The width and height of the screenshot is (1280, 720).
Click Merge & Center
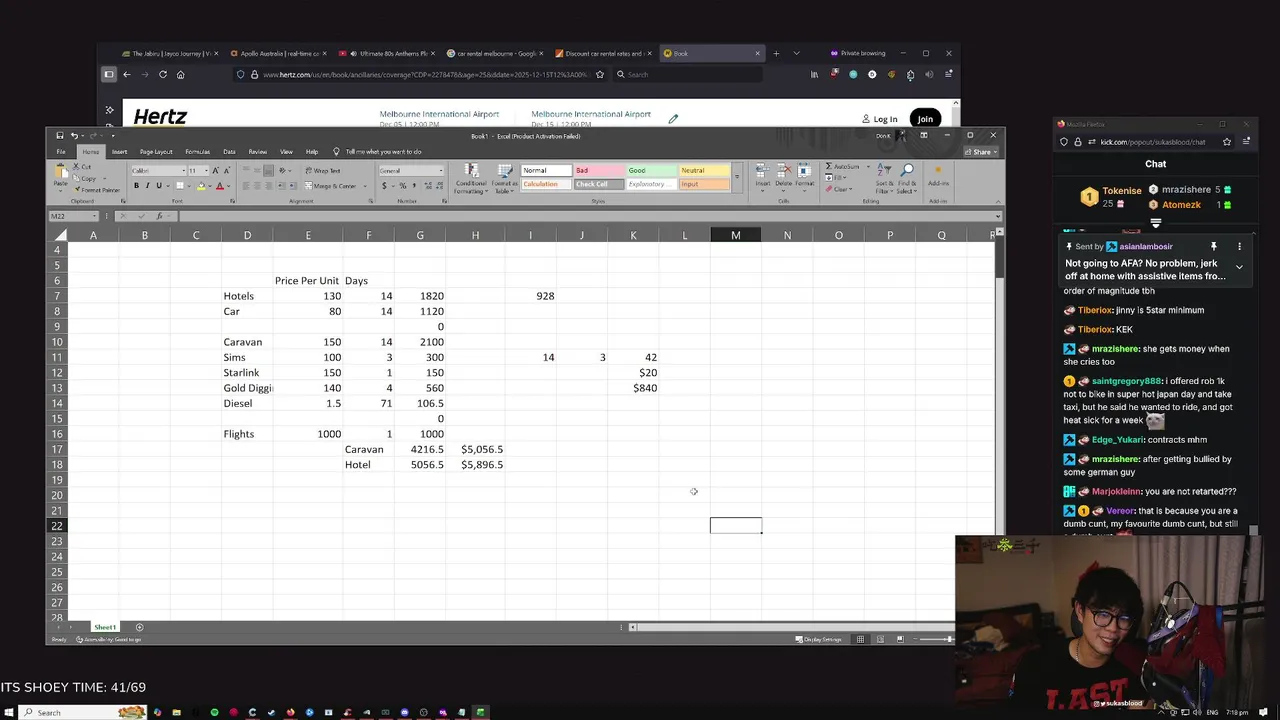330,186
